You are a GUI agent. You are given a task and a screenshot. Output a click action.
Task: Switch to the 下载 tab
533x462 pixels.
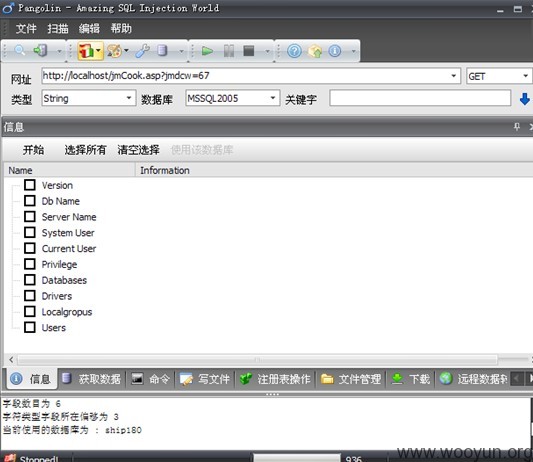click(x=411, y=379)
